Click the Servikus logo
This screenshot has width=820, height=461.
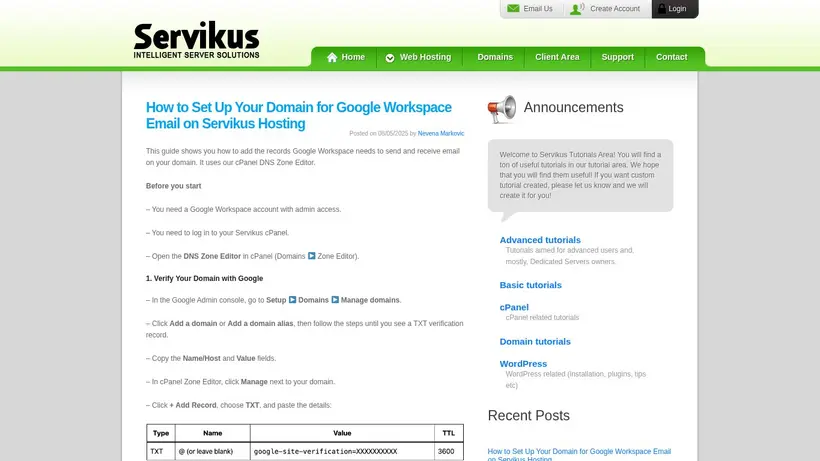pos(196,40)
